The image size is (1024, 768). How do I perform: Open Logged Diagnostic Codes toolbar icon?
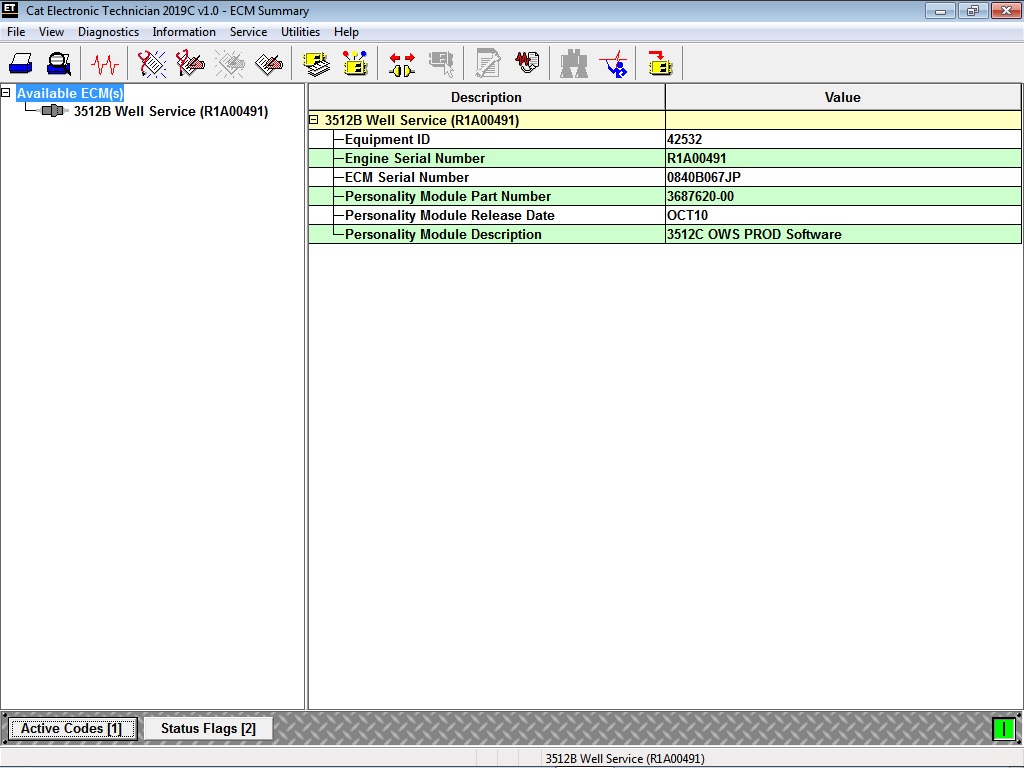[190, 64]
